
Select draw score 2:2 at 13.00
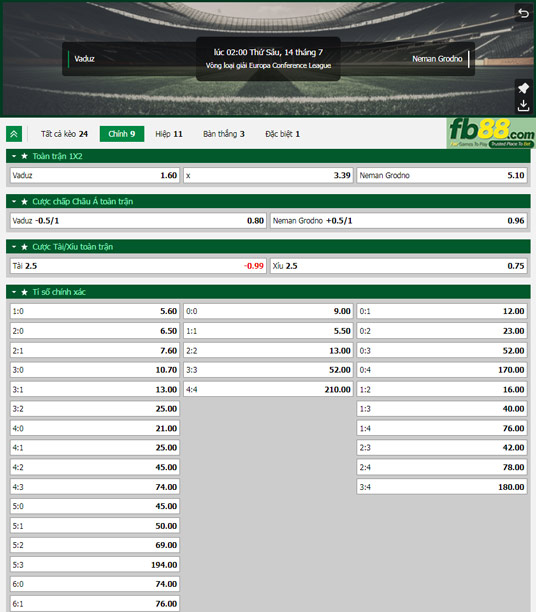[x=268, y=350]
